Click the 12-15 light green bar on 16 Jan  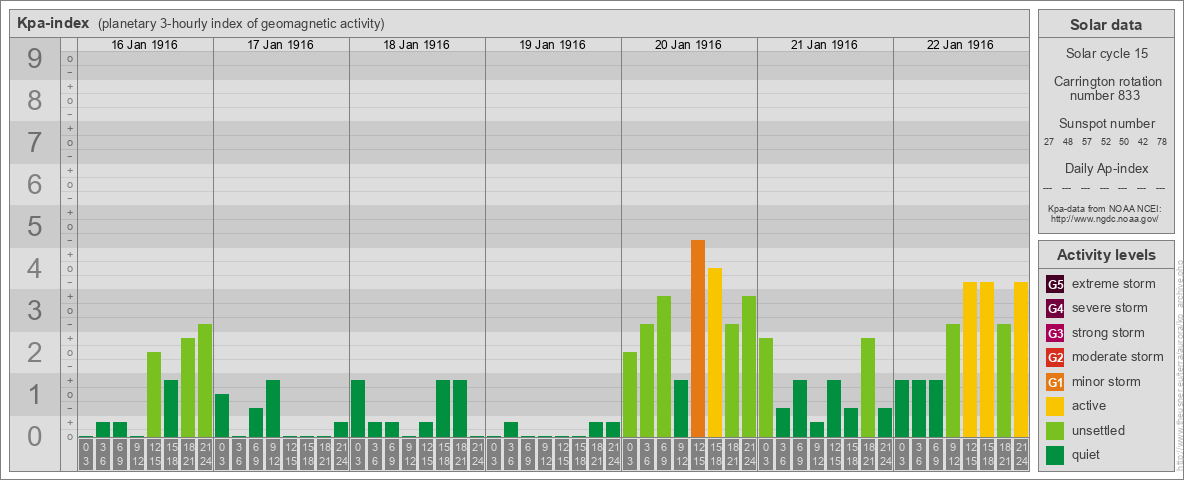pos(154,395)
